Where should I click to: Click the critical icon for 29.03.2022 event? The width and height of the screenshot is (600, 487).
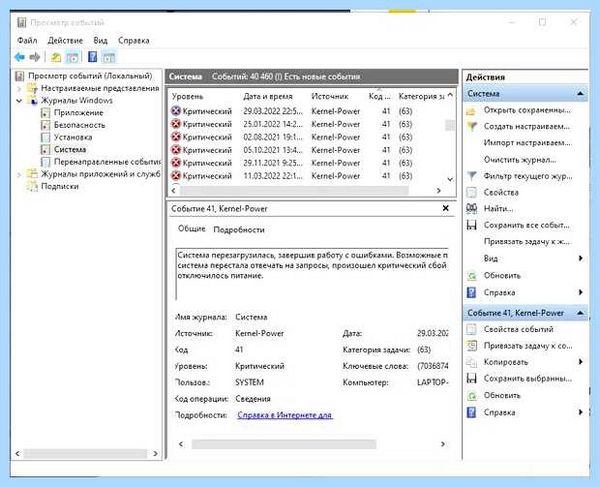click(x=176, y=111)
